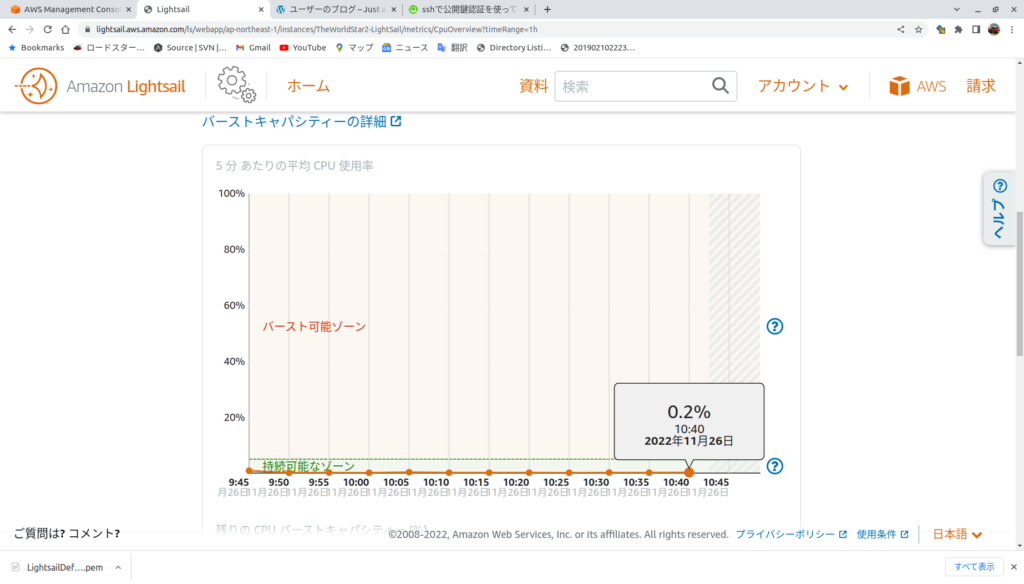Click help icon beside sustainable zone
The image size is (1024, 584).
[775, 466]
